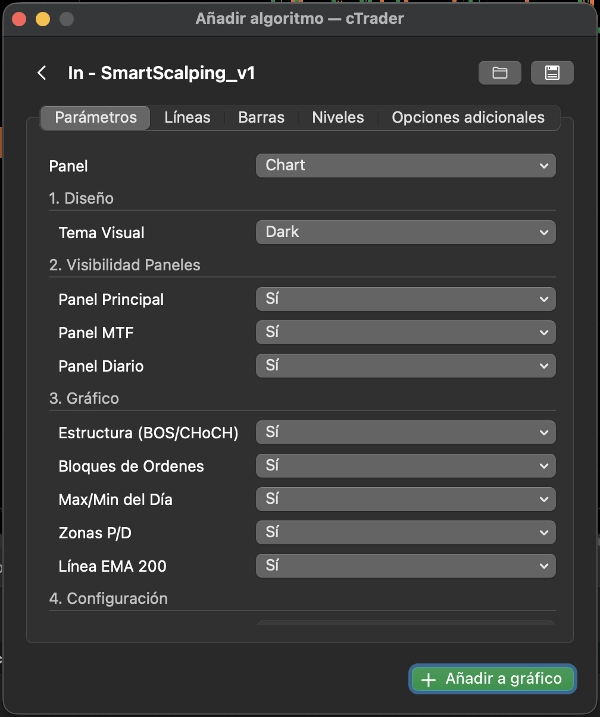Screen dimensions: 600x717
Task: Click the yellow minimize window button
Action: tap(43, 19)
